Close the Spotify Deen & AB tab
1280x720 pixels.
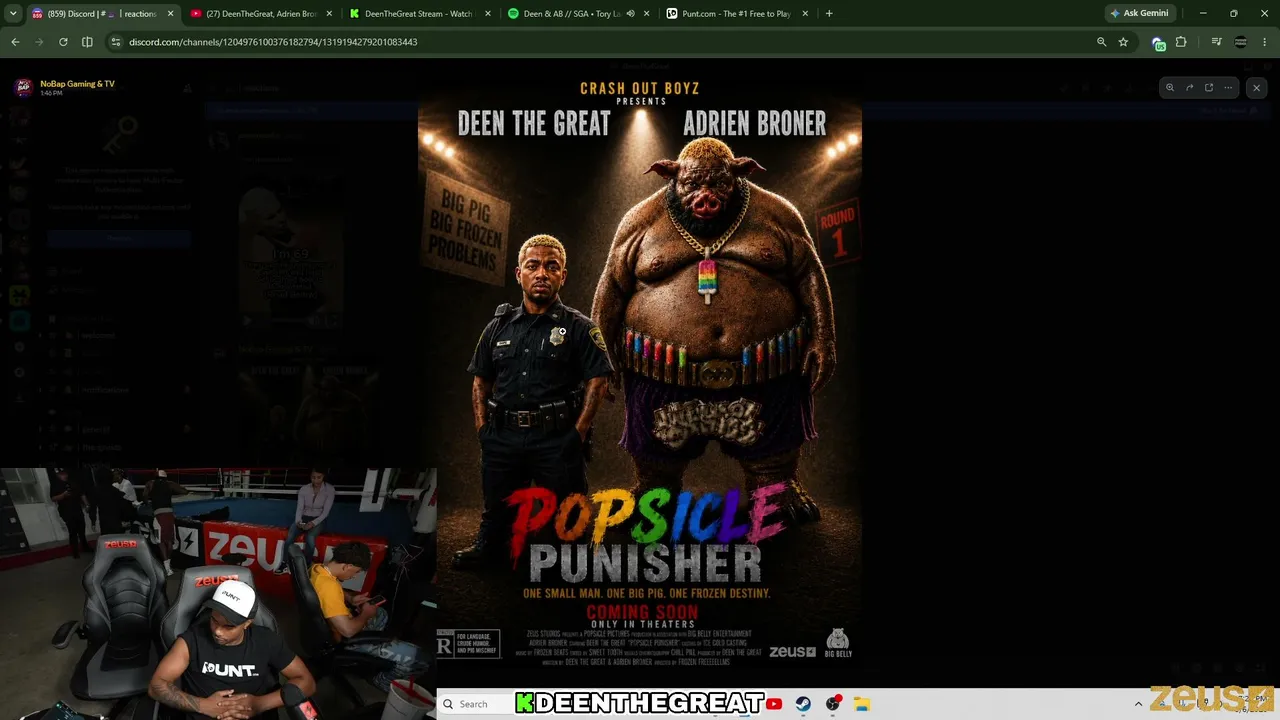pyautogui.click(x=646, y=14)
